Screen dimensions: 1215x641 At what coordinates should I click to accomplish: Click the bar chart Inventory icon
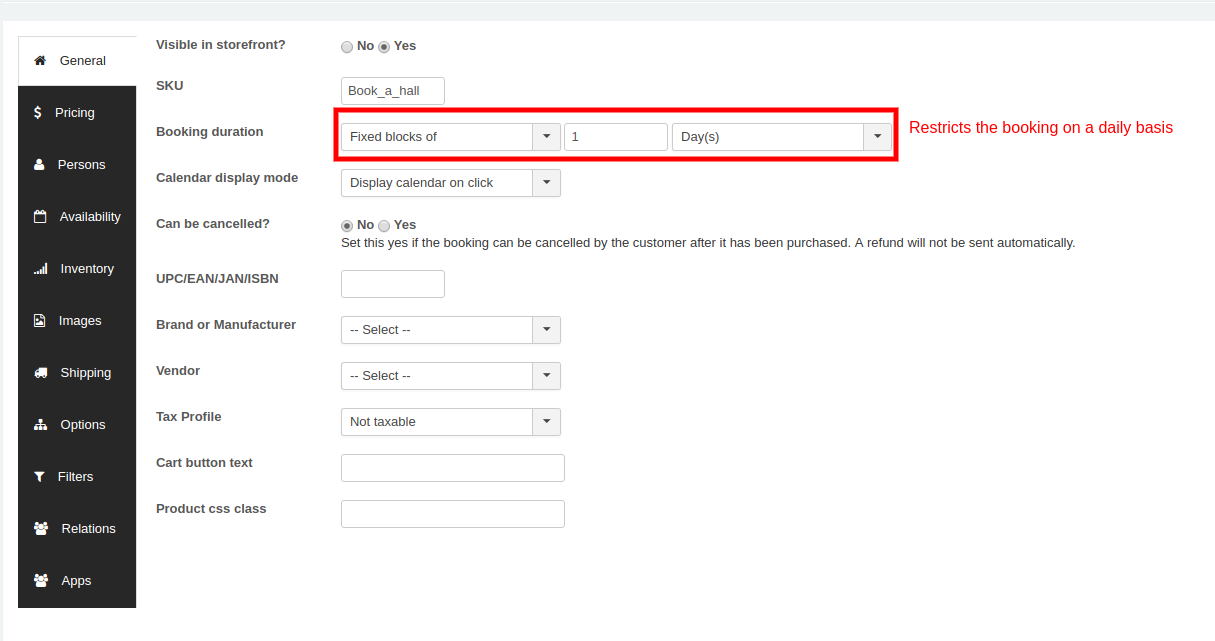(41, 269)
